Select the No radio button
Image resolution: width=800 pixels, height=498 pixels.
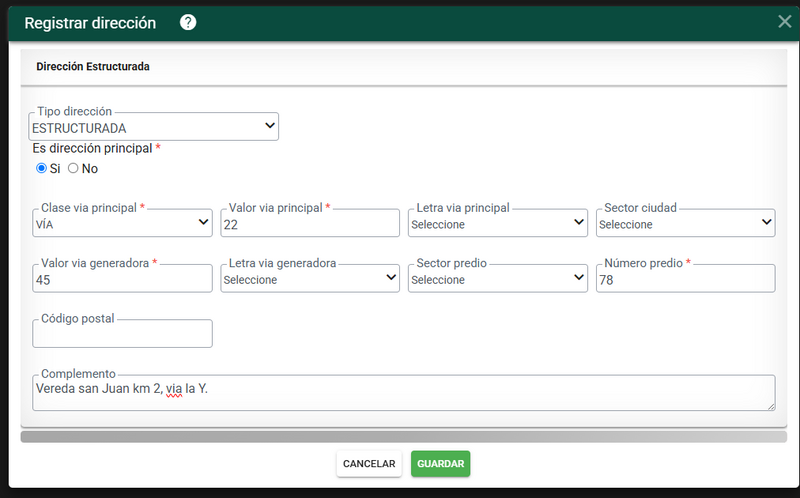73,168
